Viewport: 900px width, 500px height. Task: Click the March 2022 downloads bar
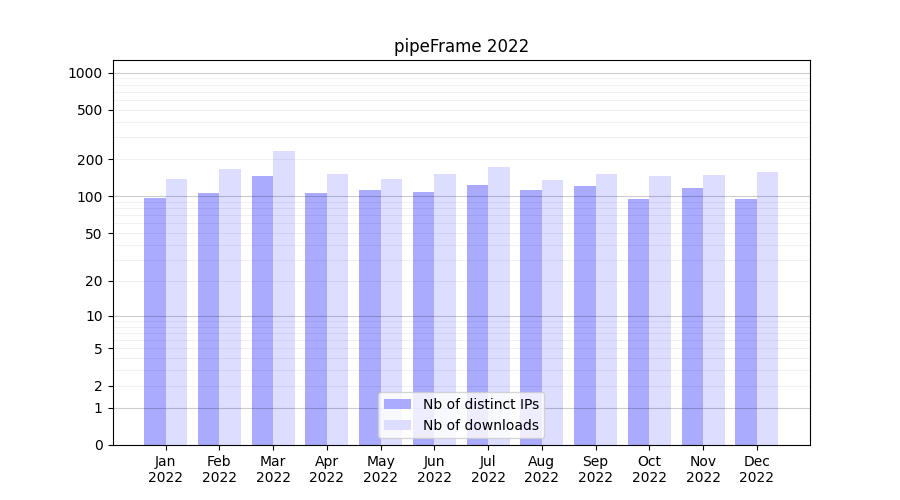pyautogui.click(x=284, y=298)
